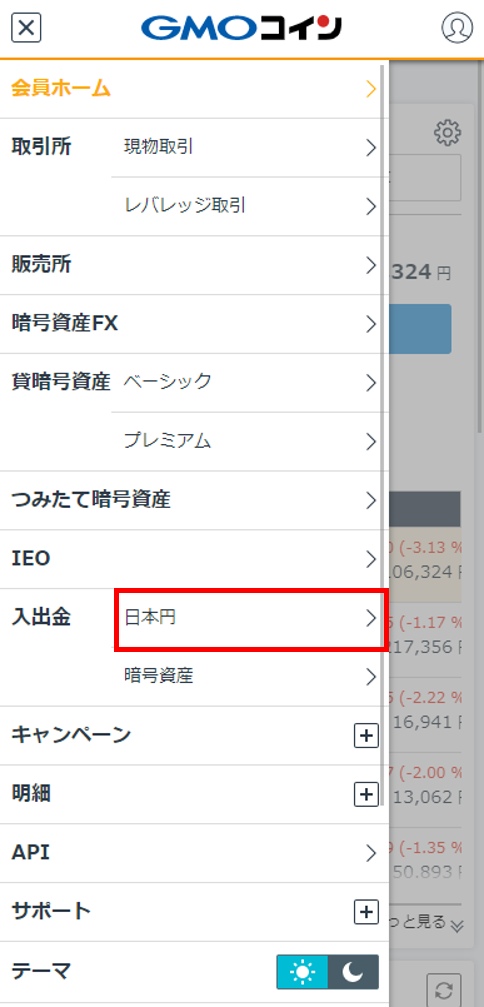Open the user account profile icon
This screenshot has height=1007, width=484.
point(456,28)
